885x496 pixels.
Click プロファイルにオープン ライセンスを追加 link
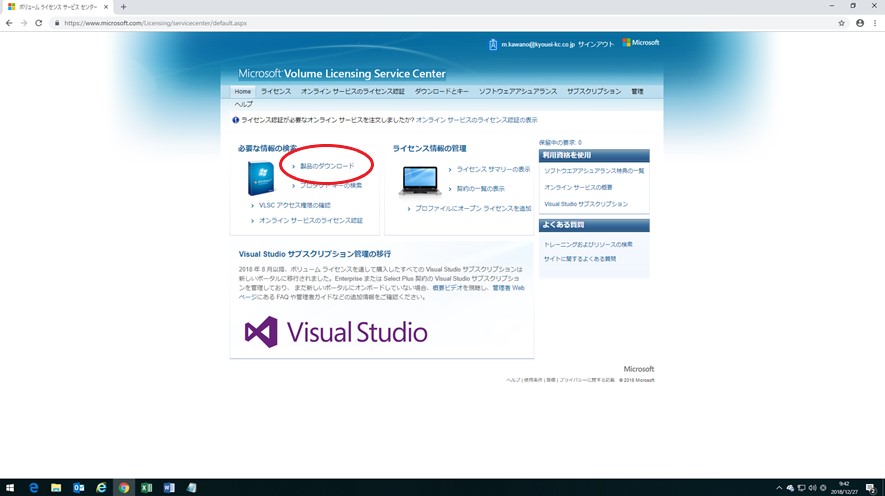coord(473,208)
